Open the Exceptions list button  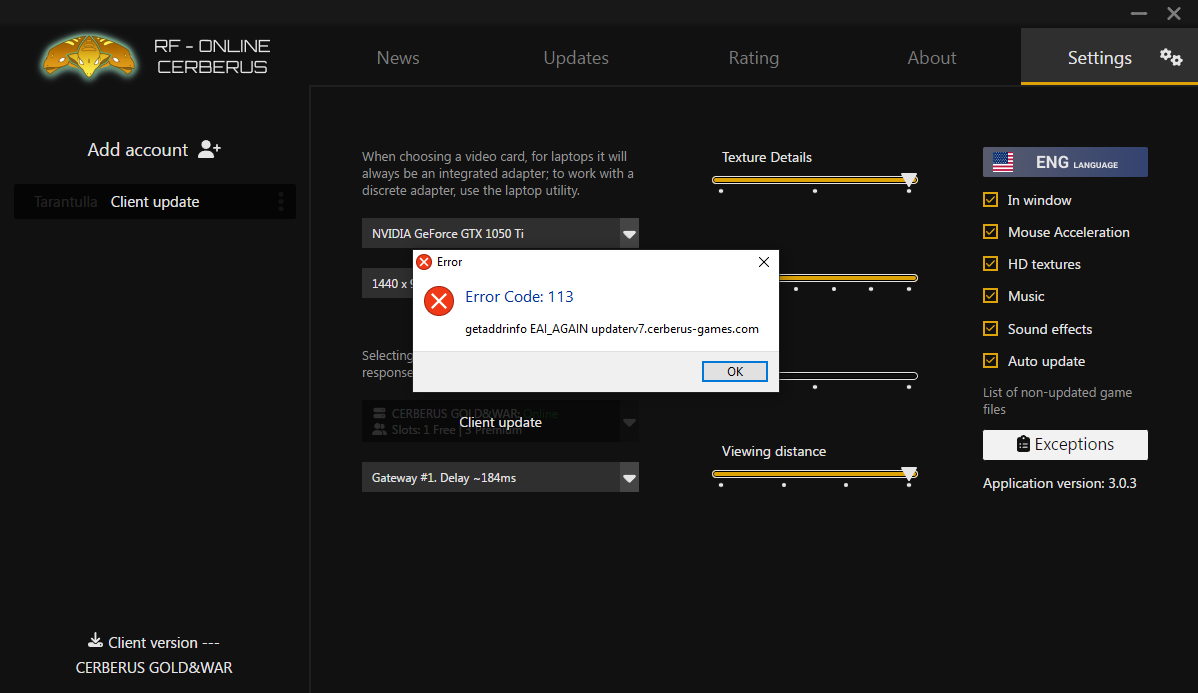coord(1065,445)
